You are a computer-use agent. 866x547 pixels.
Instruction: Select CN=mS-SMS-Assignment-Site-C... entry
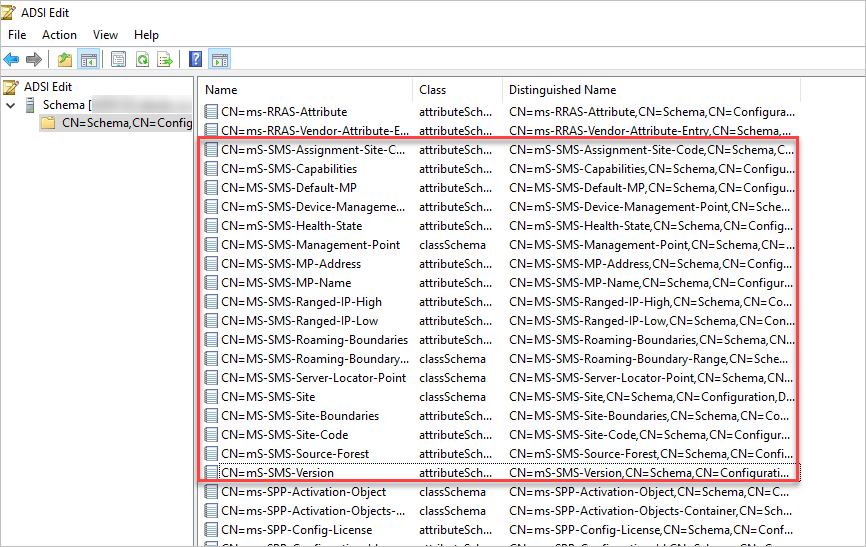pos(313,150)
